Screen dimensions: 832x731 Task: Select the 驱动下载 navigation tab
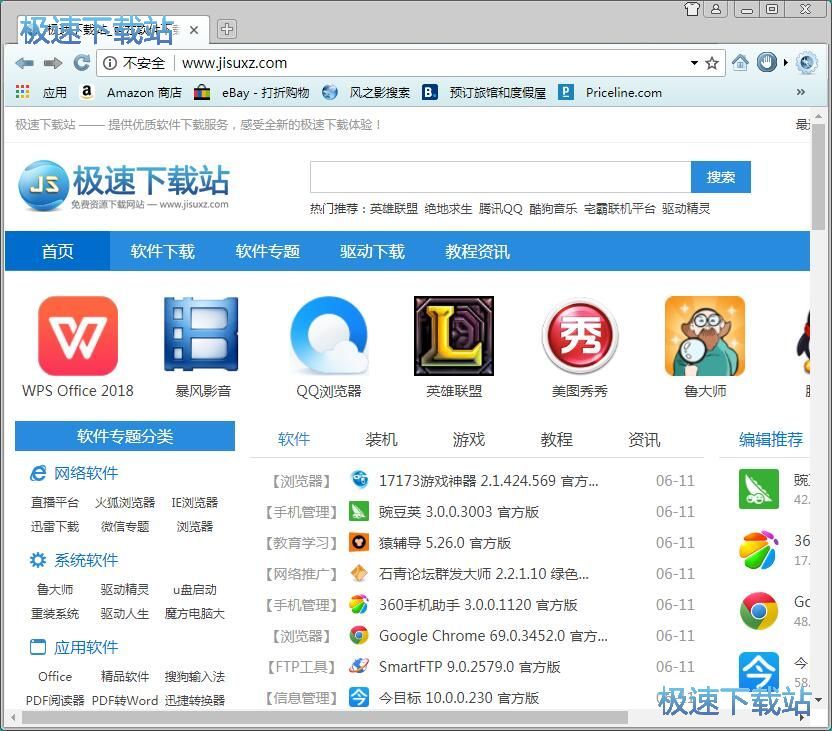372,251
